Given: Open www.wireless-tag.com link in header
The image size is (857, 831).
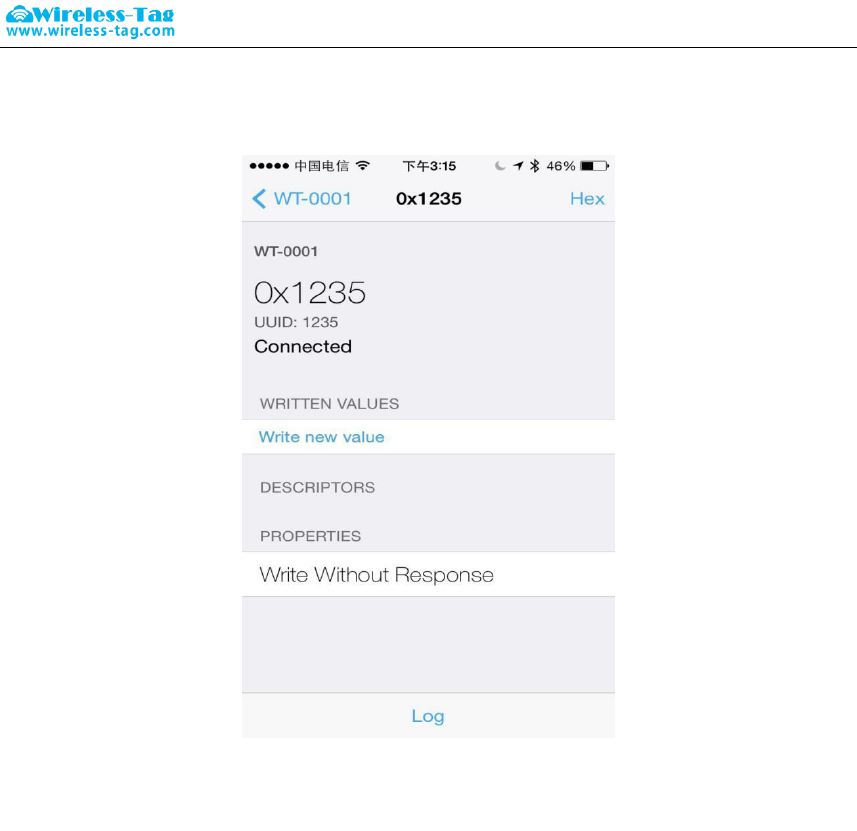Looking at the screenshot, I should tap(90, 31).
